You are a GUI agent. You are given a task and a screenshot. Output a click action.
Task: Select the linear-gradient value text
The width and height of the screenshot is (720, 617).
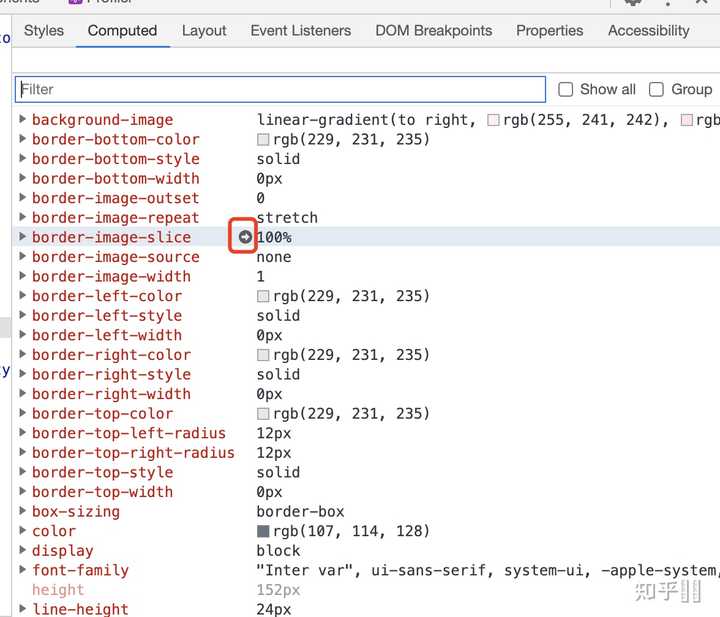366,120
